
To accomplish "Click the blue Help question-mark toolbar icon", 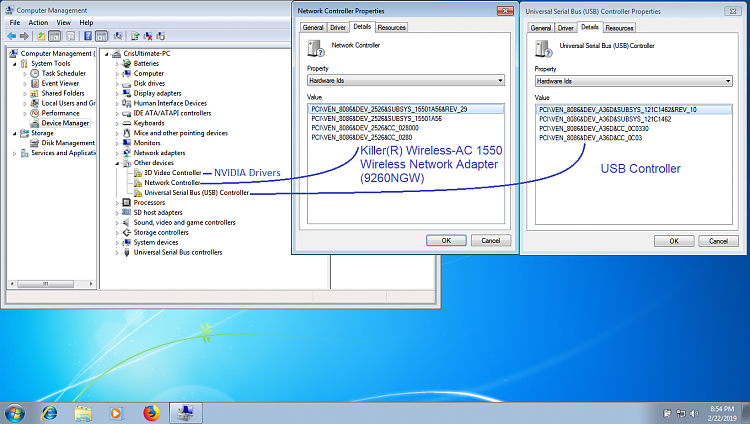I will (88, 36).
